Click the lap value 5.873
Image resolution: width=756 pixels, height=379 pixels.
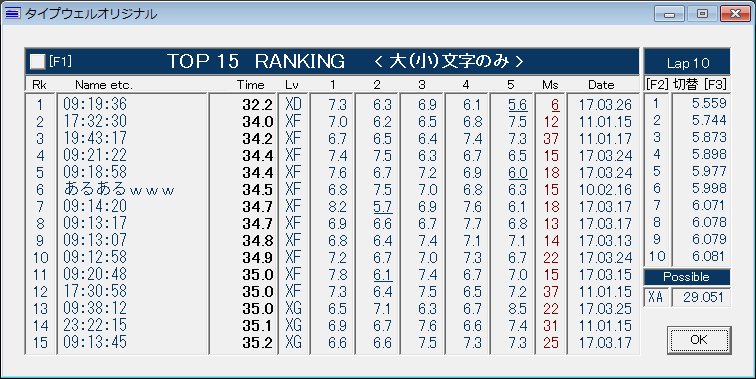(709, 137)
